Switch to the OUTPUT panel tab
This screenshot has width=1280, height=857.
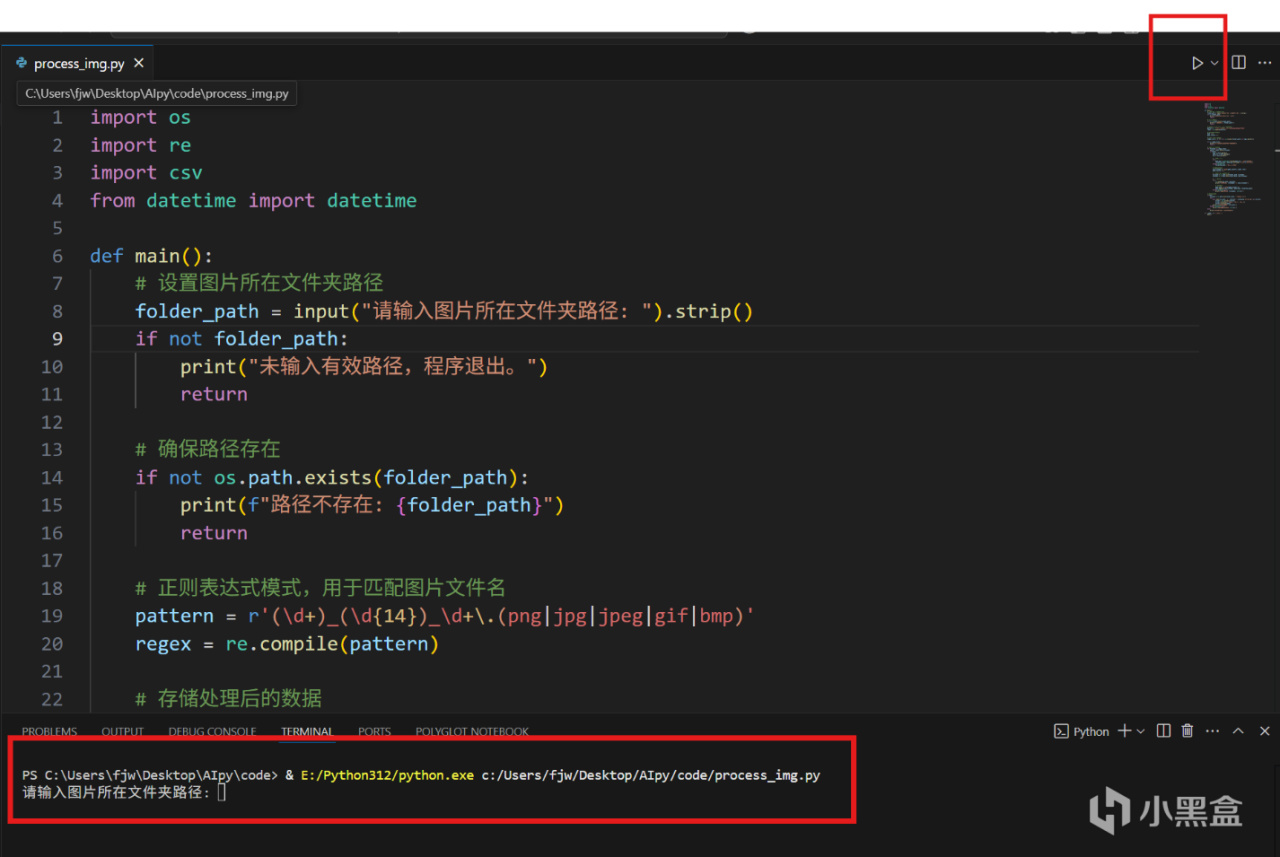(x=123, y=731)
